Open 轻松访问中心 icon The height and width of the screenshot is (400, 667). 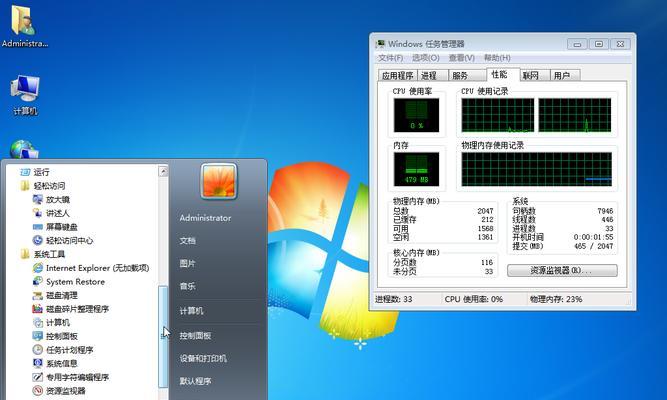[x=38, y=240]
